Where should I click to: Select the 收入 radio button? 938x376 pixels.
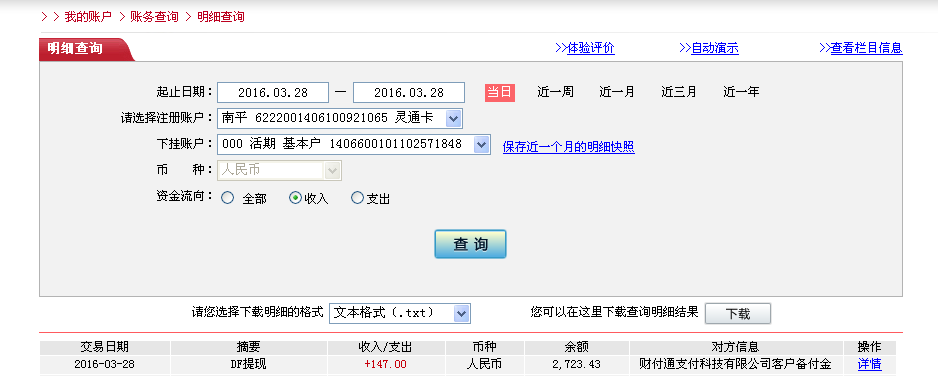click(296, 198)
